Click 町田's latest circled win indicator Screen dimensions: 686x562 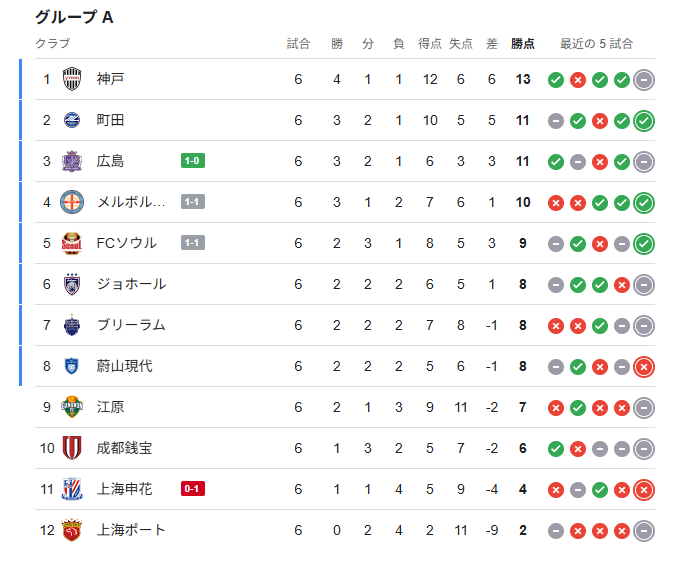tap(644, 121)
